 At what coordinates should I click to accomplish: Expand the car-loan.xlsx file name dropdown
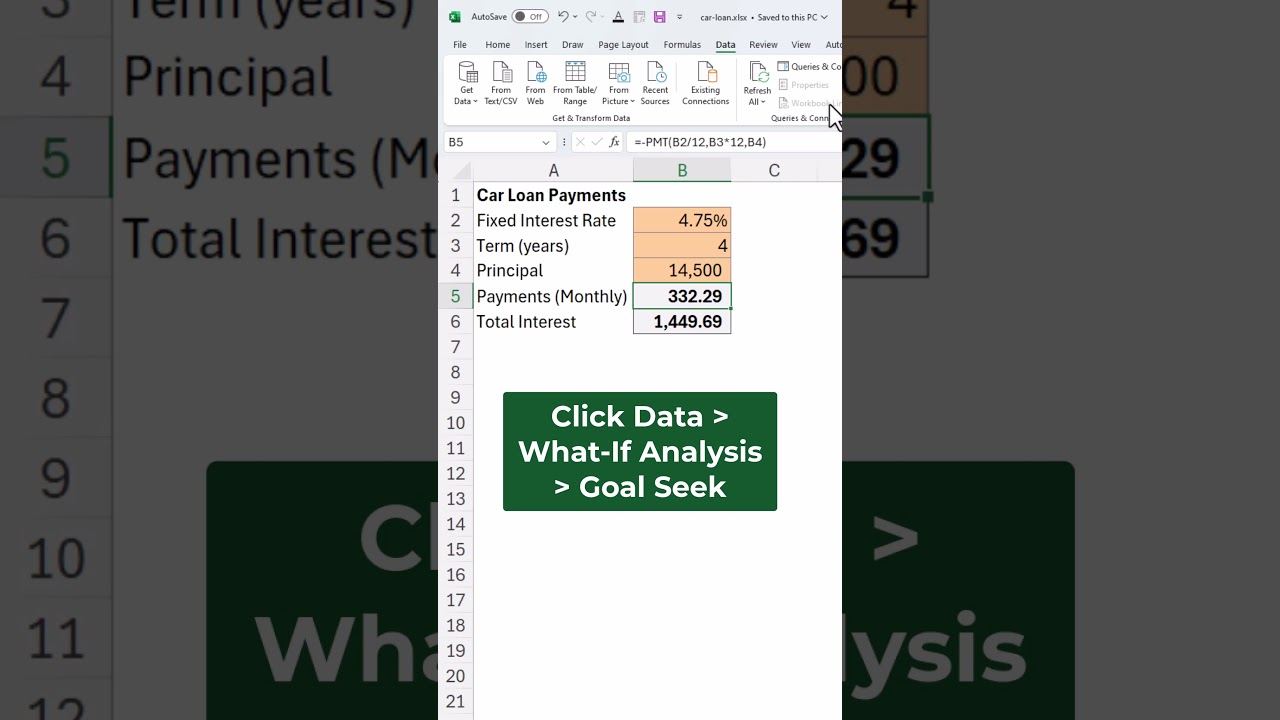click(824, 17)
